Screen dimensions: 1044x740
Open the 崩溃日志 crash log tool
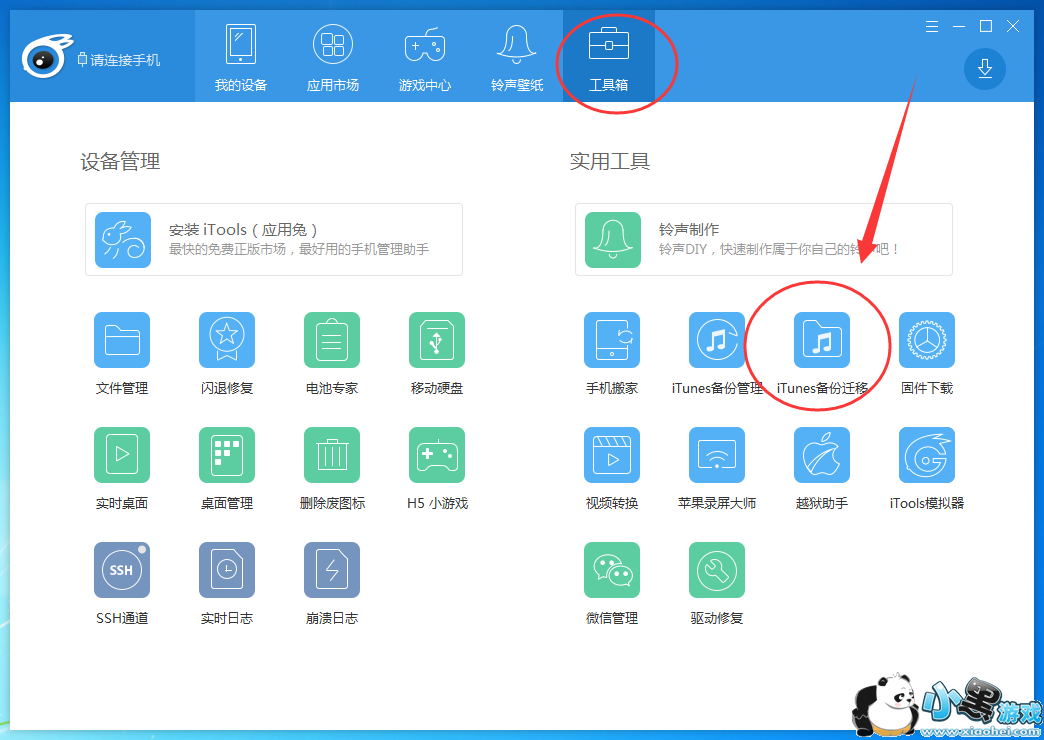(x=332, y=569)
